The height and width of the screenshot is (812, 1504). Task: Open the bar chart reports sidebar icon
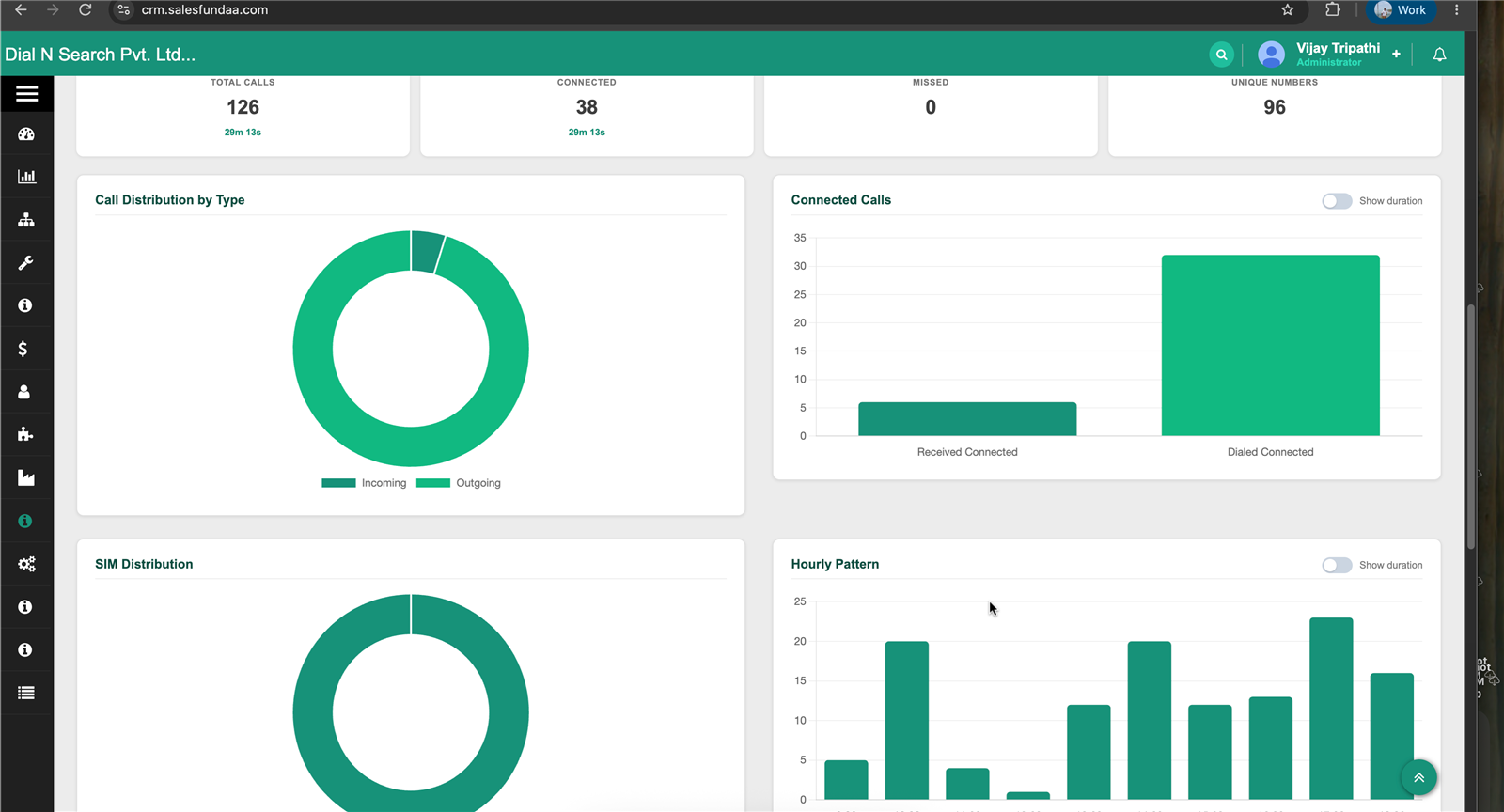(26, 177)
